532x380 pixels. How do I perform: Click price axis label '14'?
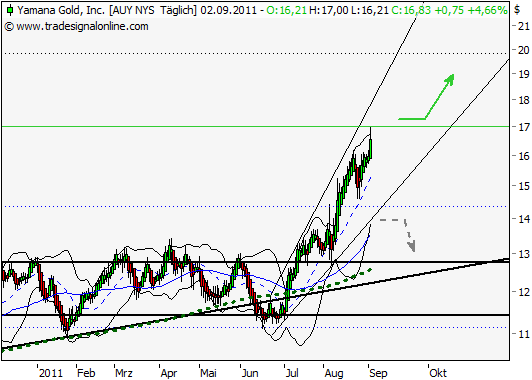(524, 219)
